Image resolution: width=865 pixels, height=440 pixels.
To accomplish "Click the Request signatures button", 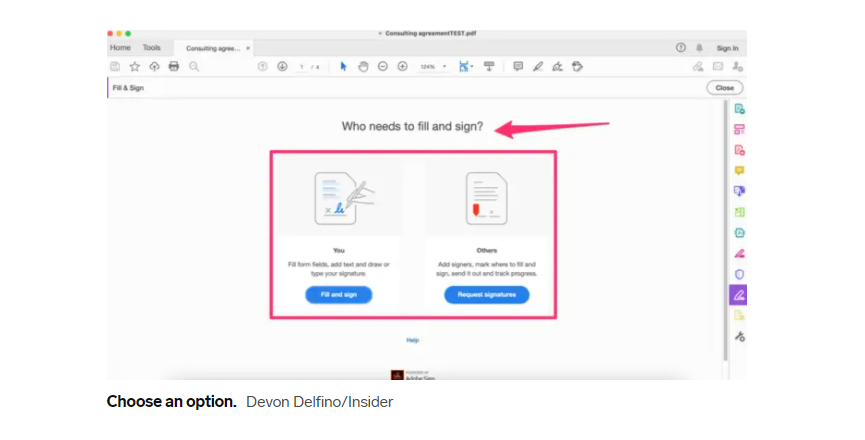I will coord(487,295).
